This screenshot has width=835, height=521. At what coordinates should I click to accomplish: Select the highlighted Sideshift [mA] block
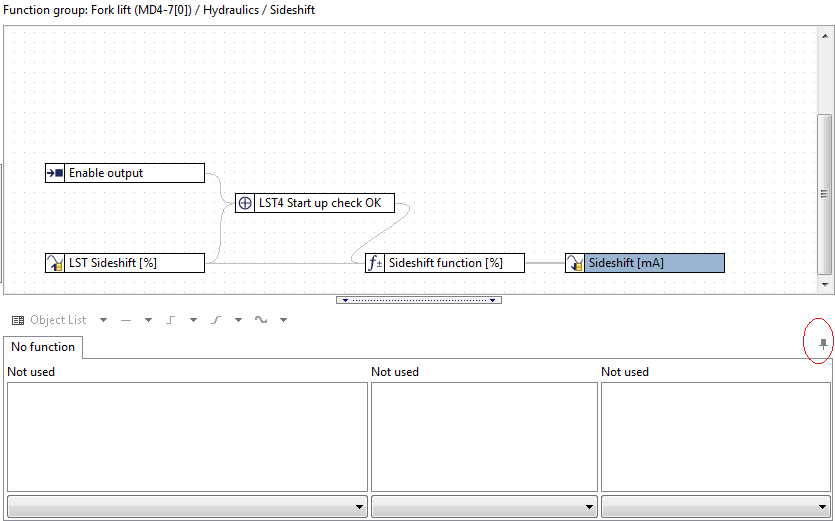coord(645,263)
